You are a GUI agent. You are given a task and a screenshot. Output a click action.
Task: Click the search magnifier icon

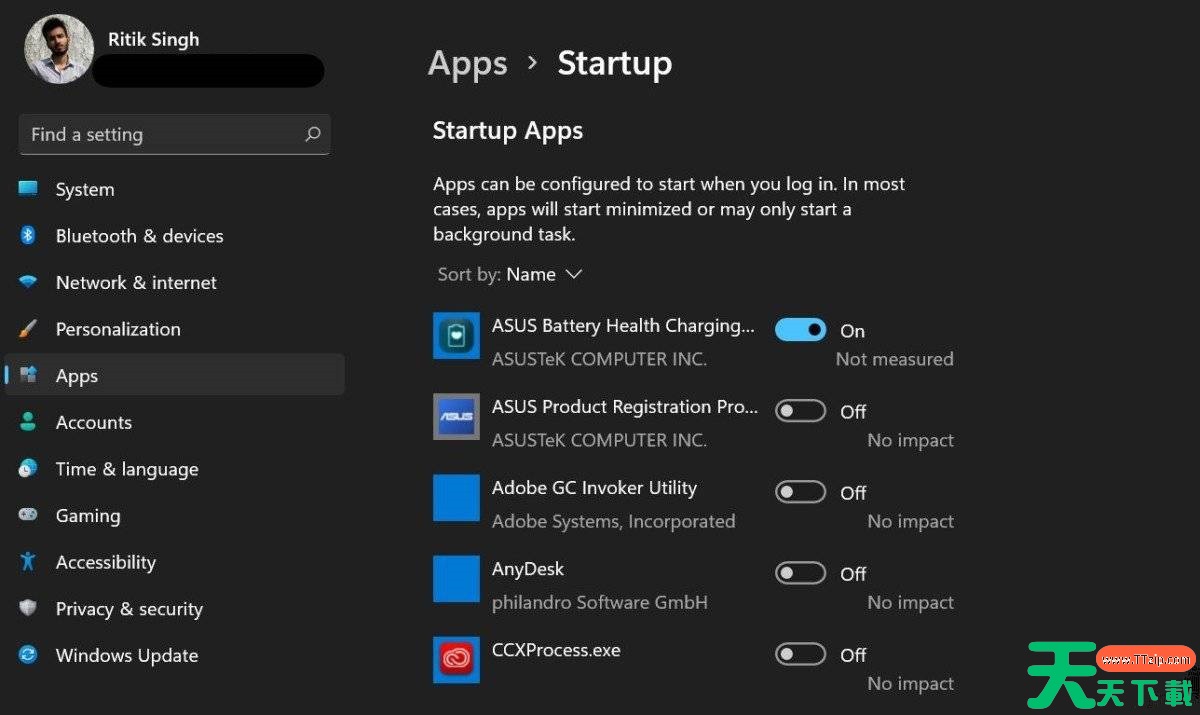pyautogui.click(x=312, y=134)
